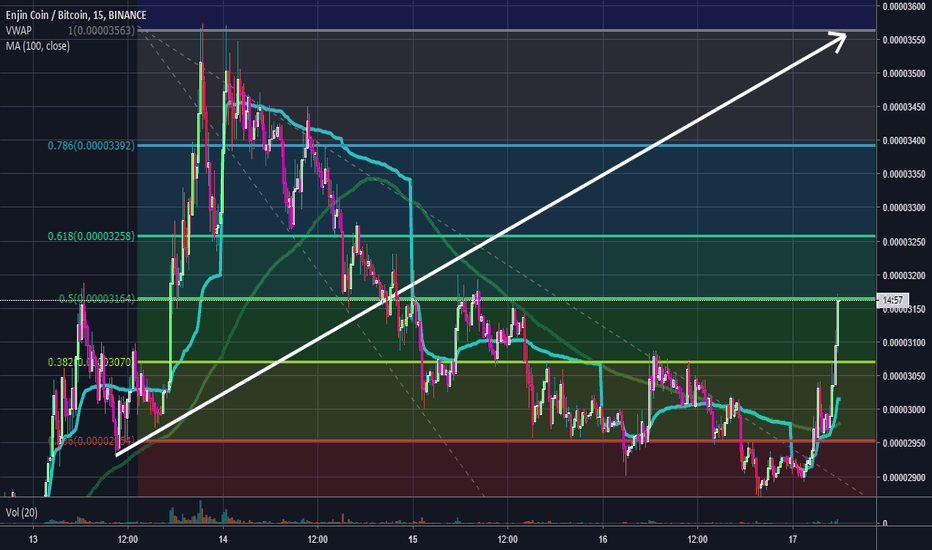Image resolution: width=932 pixels, height=550 pixels.
Task: Click the 1(0.00003563) Fibonacci level label
Action: click(101, 30)
